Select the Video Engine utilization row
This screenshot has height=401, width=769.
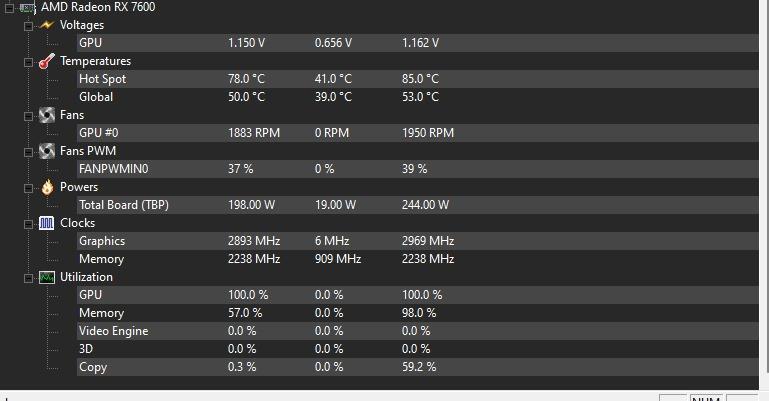point(417,331)
